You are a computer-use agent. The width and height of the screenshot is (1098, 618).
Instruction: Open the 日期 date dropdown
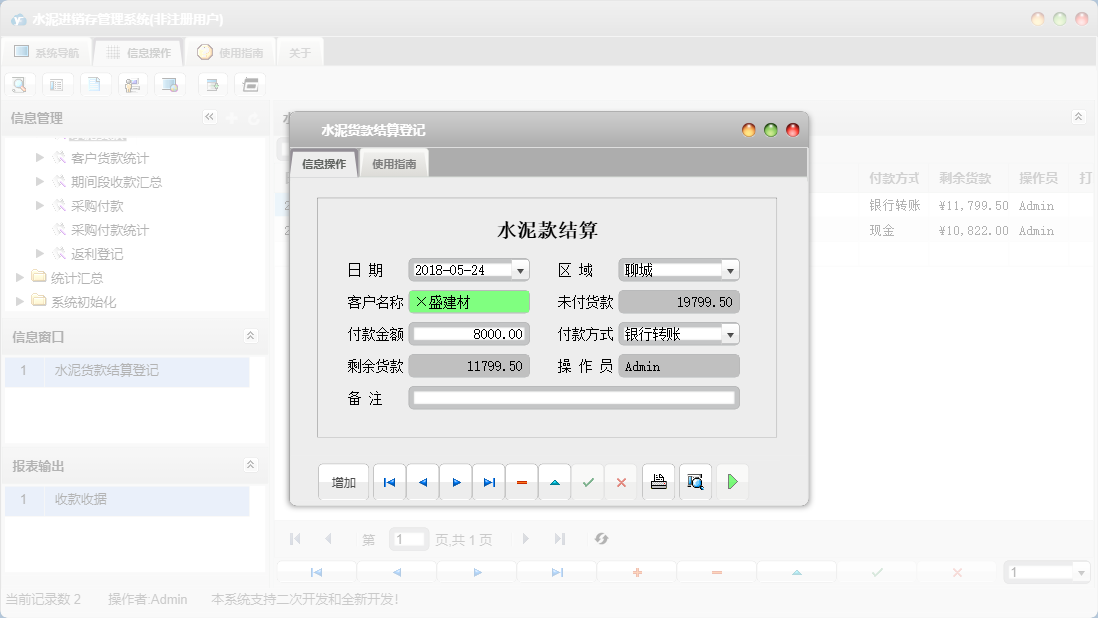tap(521, 269)
